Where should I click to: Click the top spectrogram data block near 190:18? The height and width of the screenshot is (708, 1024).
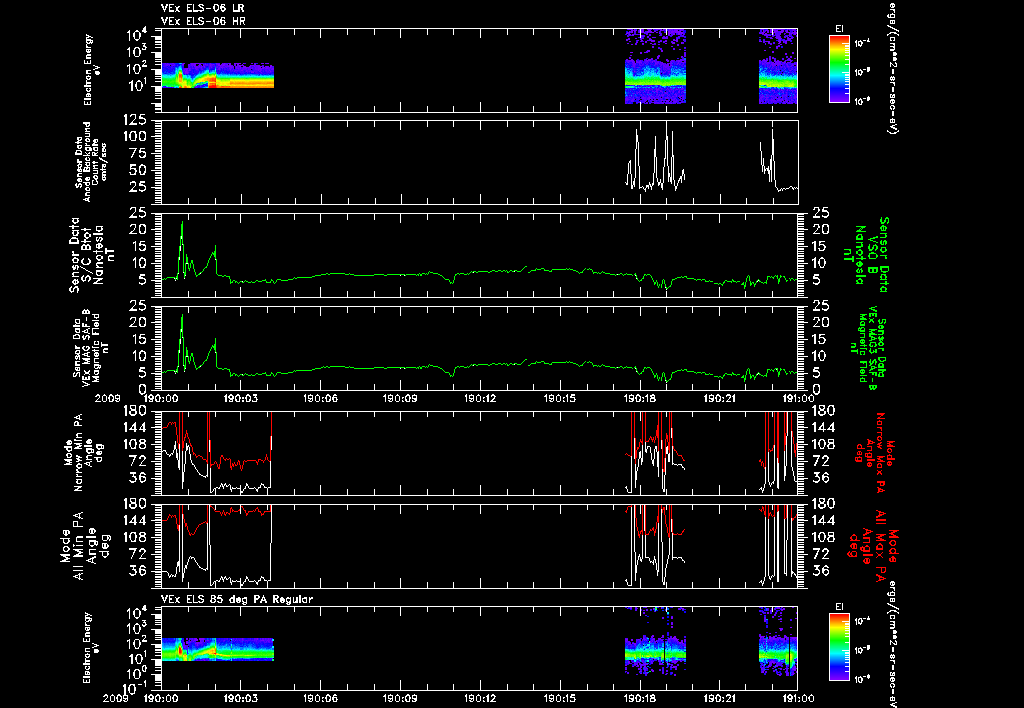(x=656, y=67)
